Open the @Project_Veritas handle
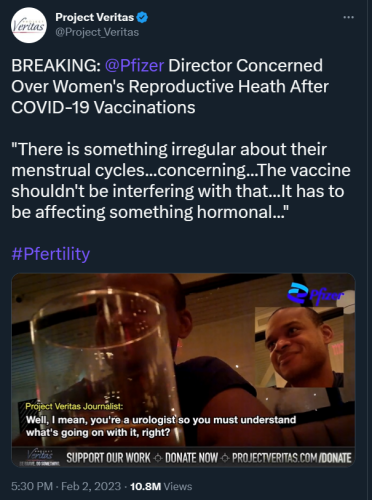 pyautogui.click(x=97, y=32)
